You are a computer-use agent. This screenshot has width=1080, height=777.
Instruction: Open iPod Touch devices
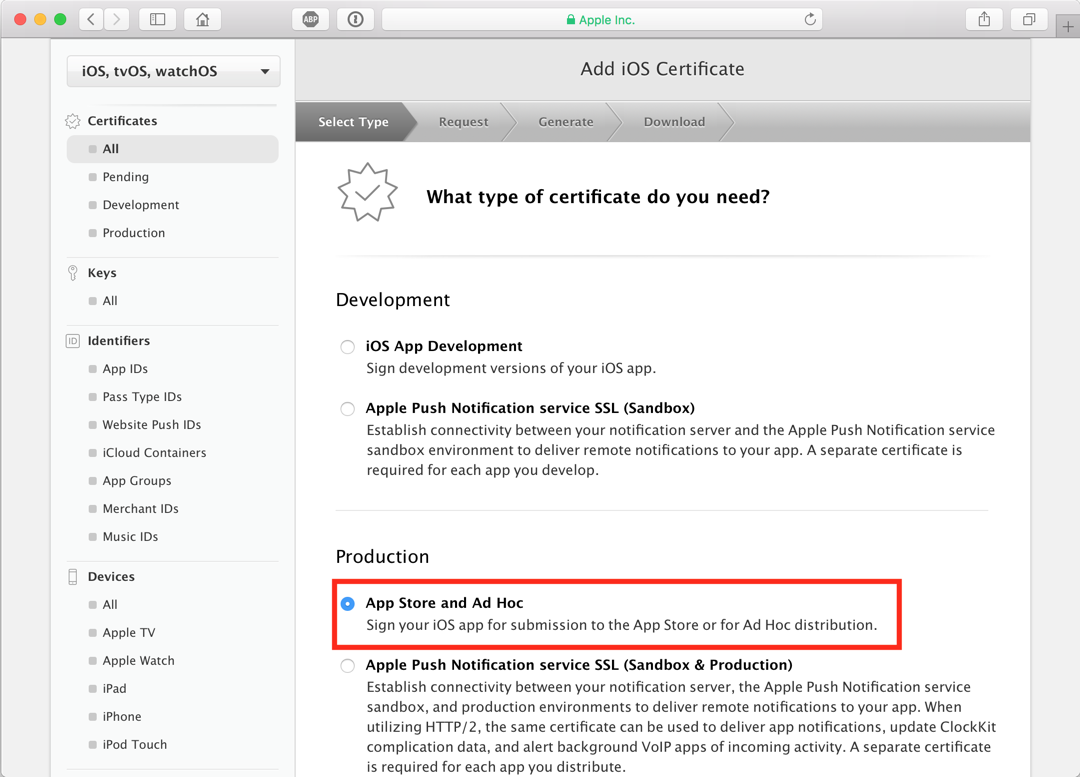(x=134, y=745)
